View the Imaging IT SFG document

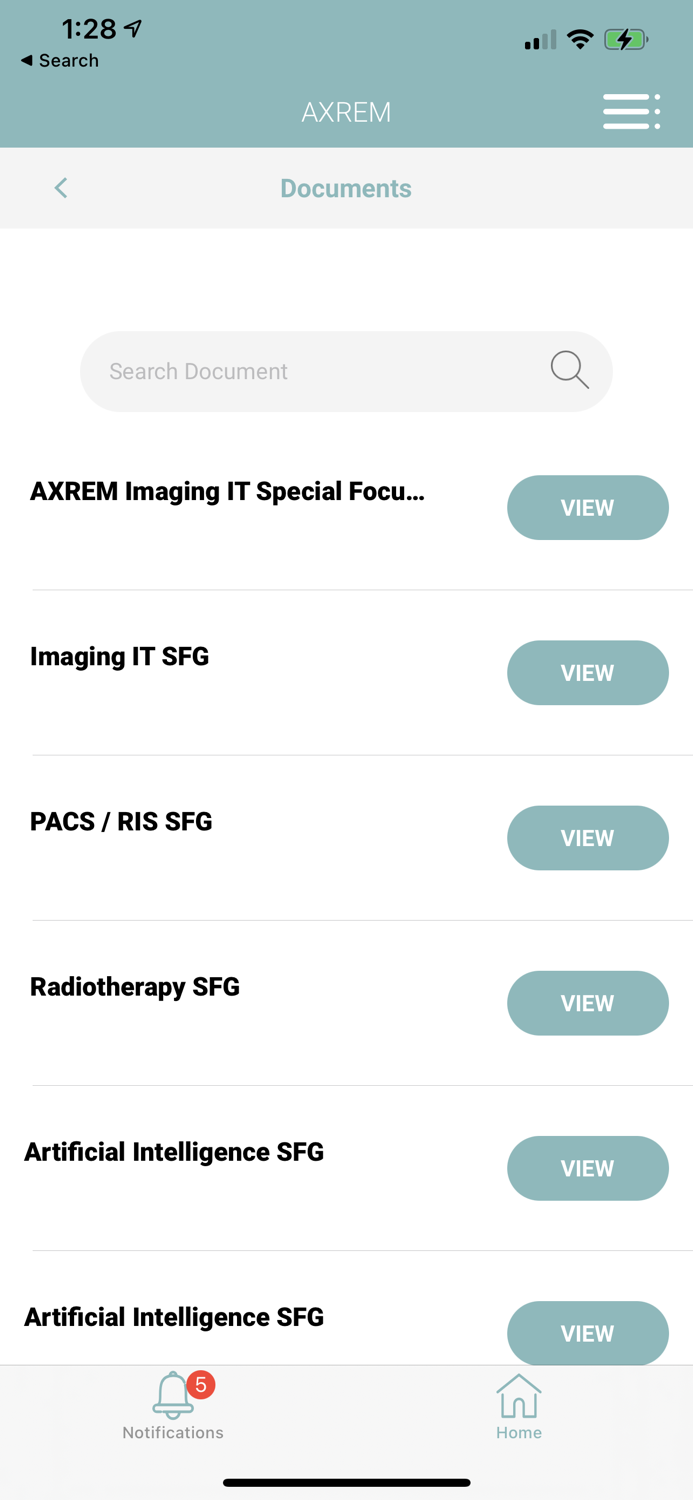[x=587, y=673]
